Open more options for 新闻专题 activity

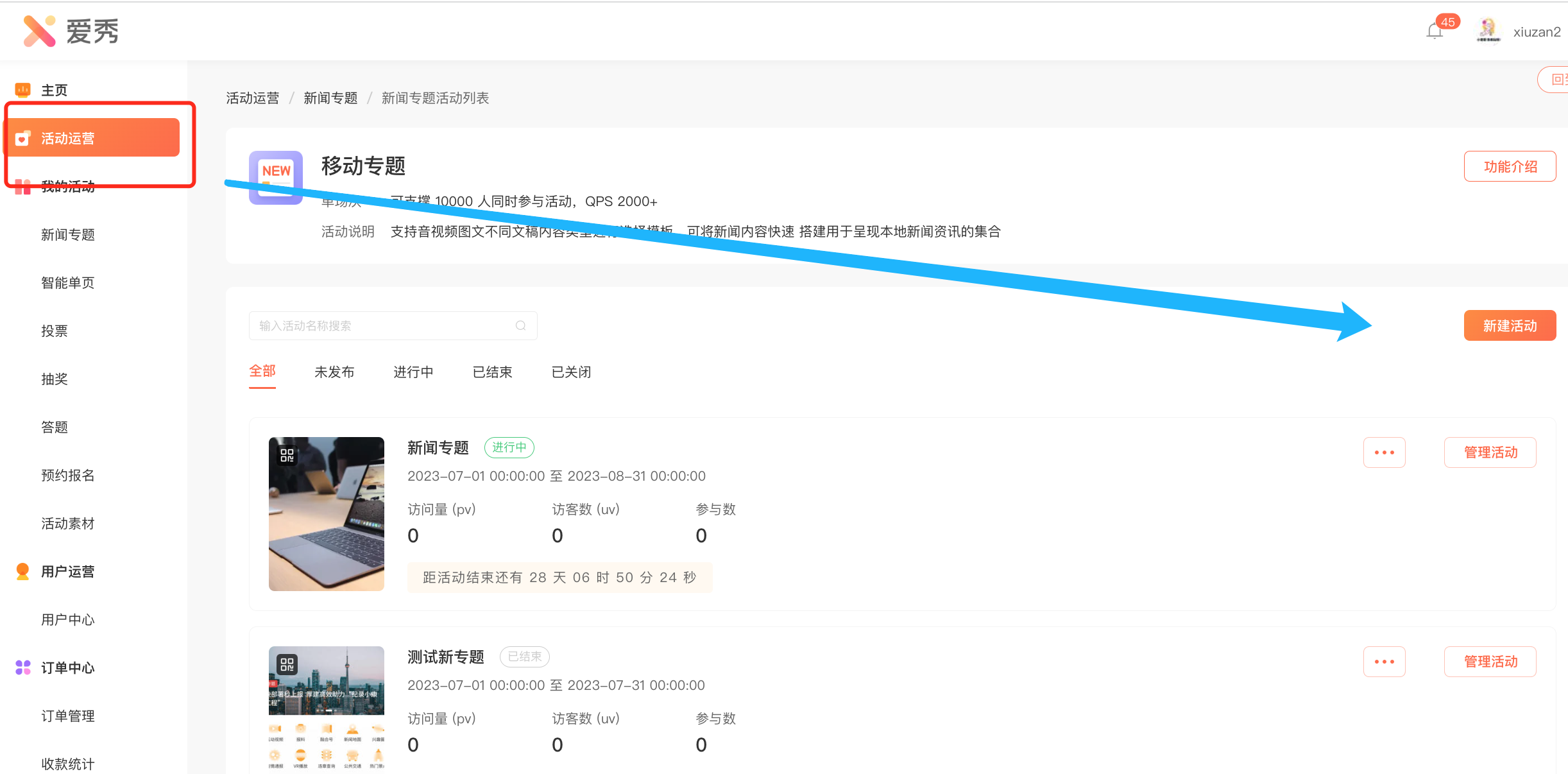[1384, 452]
